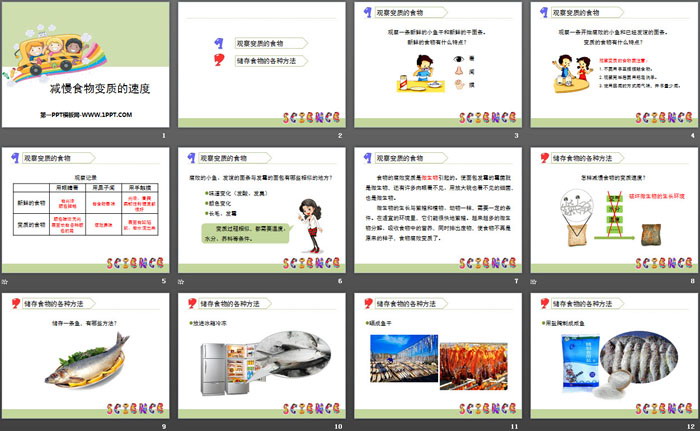Screen dimensions: 700x431
Task: Click the slide number 2 label
Action: click(x=340, y=135)
